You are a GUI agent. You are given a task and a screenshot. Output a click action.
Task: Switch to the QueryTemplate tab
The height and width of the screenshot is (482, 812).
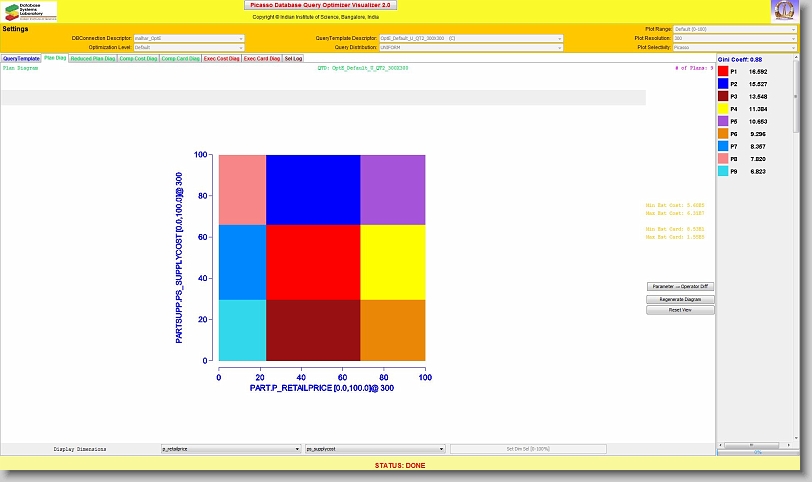click(21, 59)
